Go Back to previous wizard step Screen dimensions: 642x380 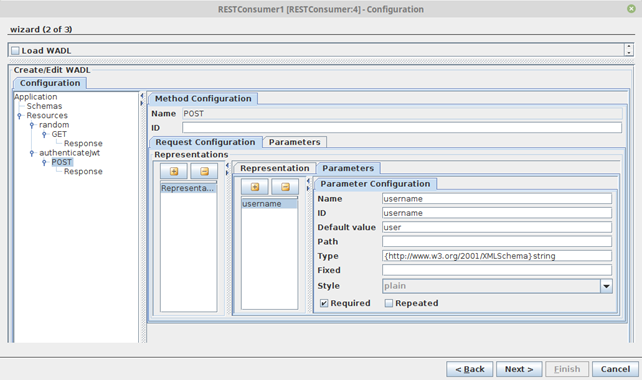pyautogui.click(x=470, y=369)
